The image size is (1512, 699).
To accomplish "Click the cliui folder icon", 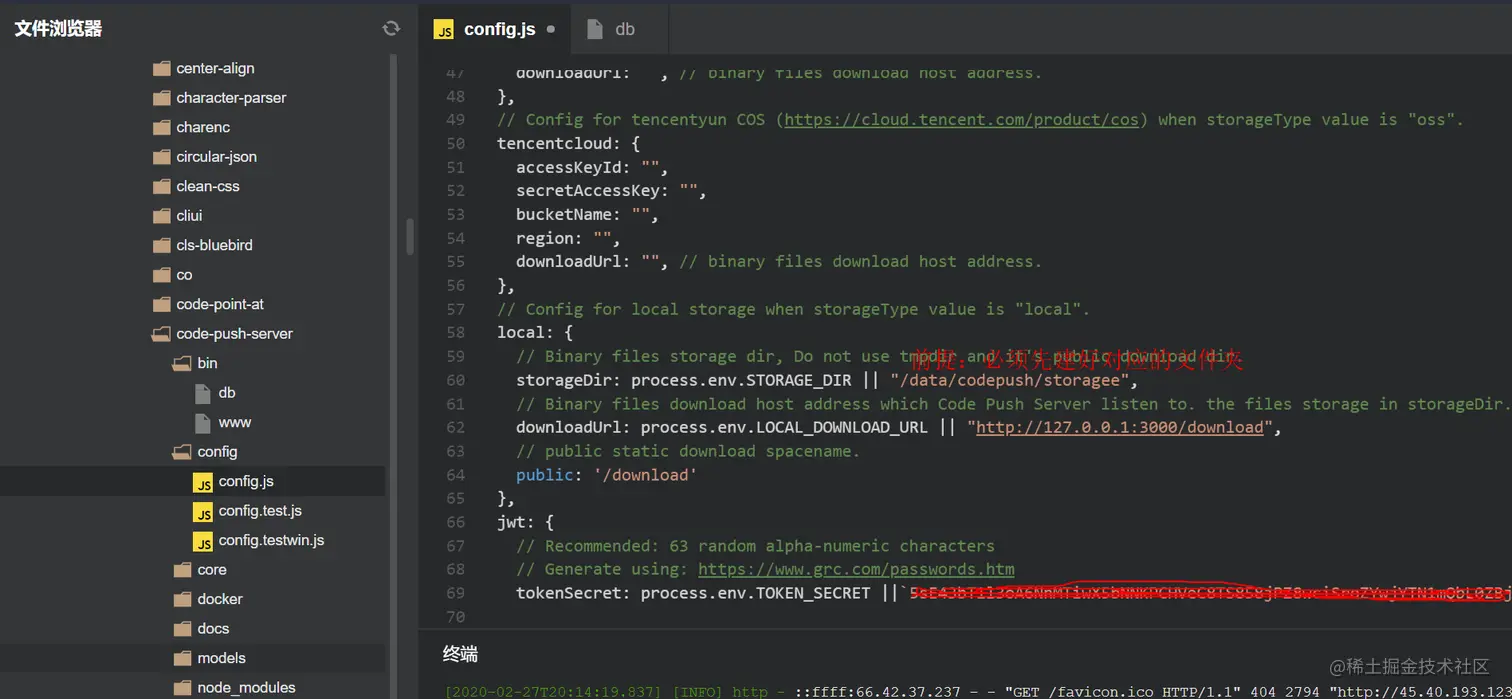I will (x=162, y=216).
